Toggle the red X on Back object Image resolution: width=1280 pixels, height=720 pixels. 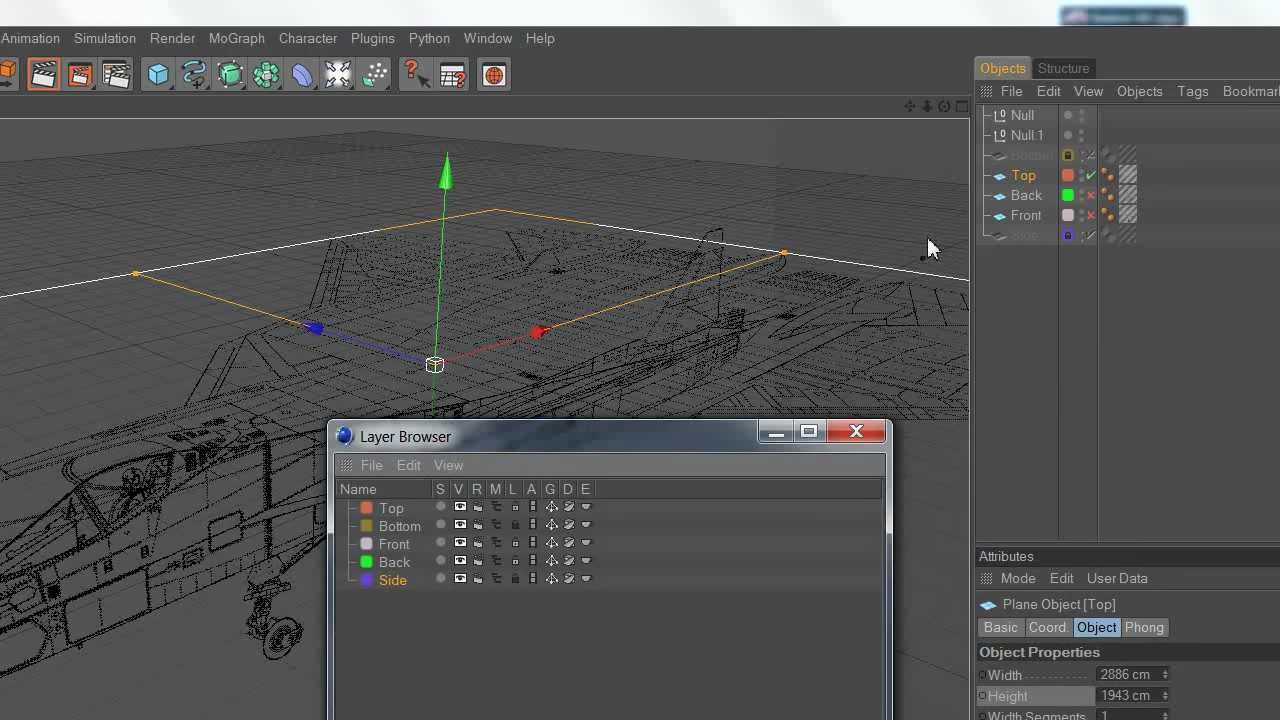coord(1091,195)
